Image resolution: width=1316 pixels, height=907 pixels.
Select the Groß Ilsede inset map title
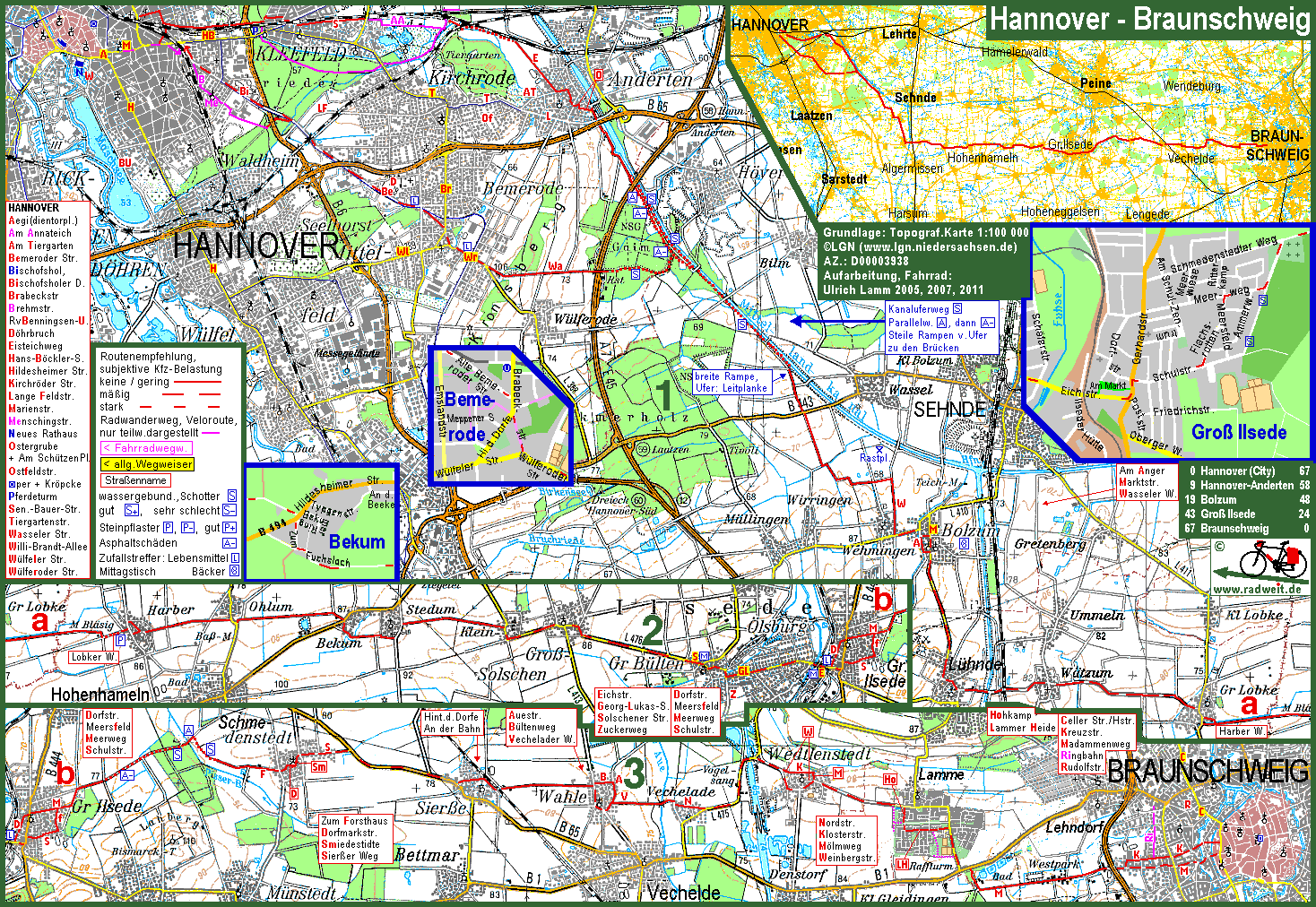click(1239, 432)
